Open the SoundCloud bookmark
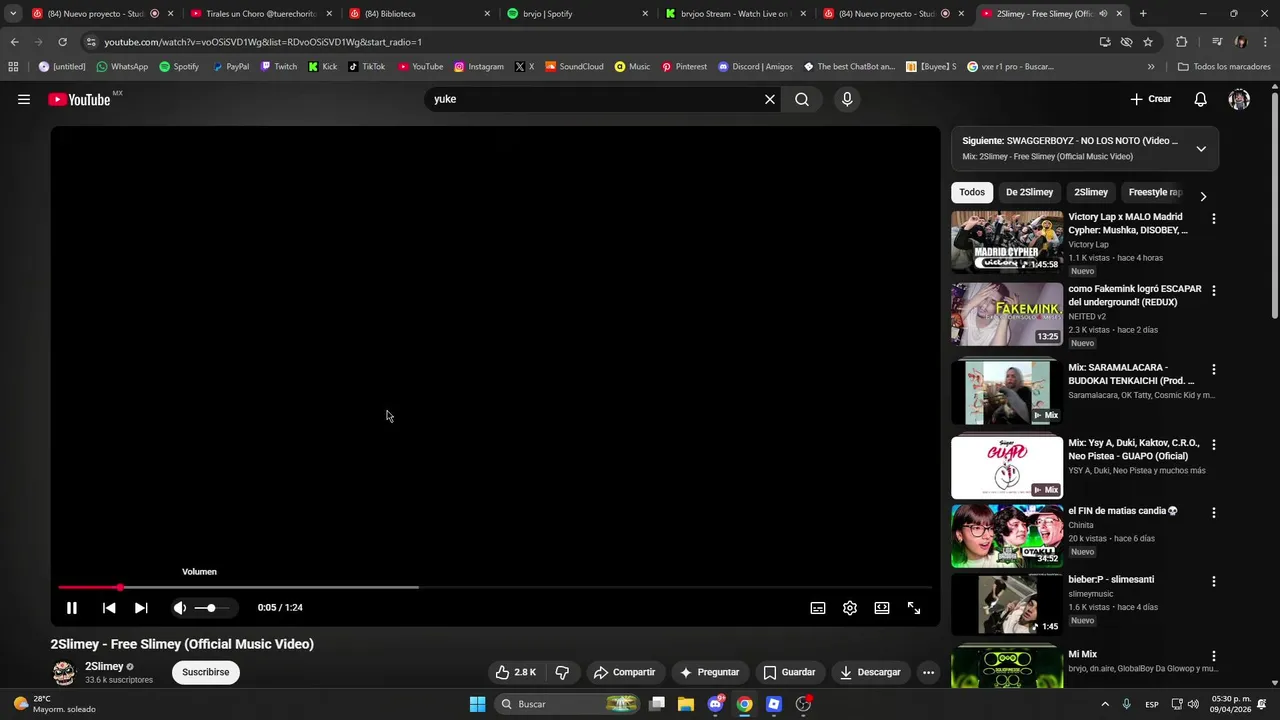The image size is (1280, 720). [574, 66]
